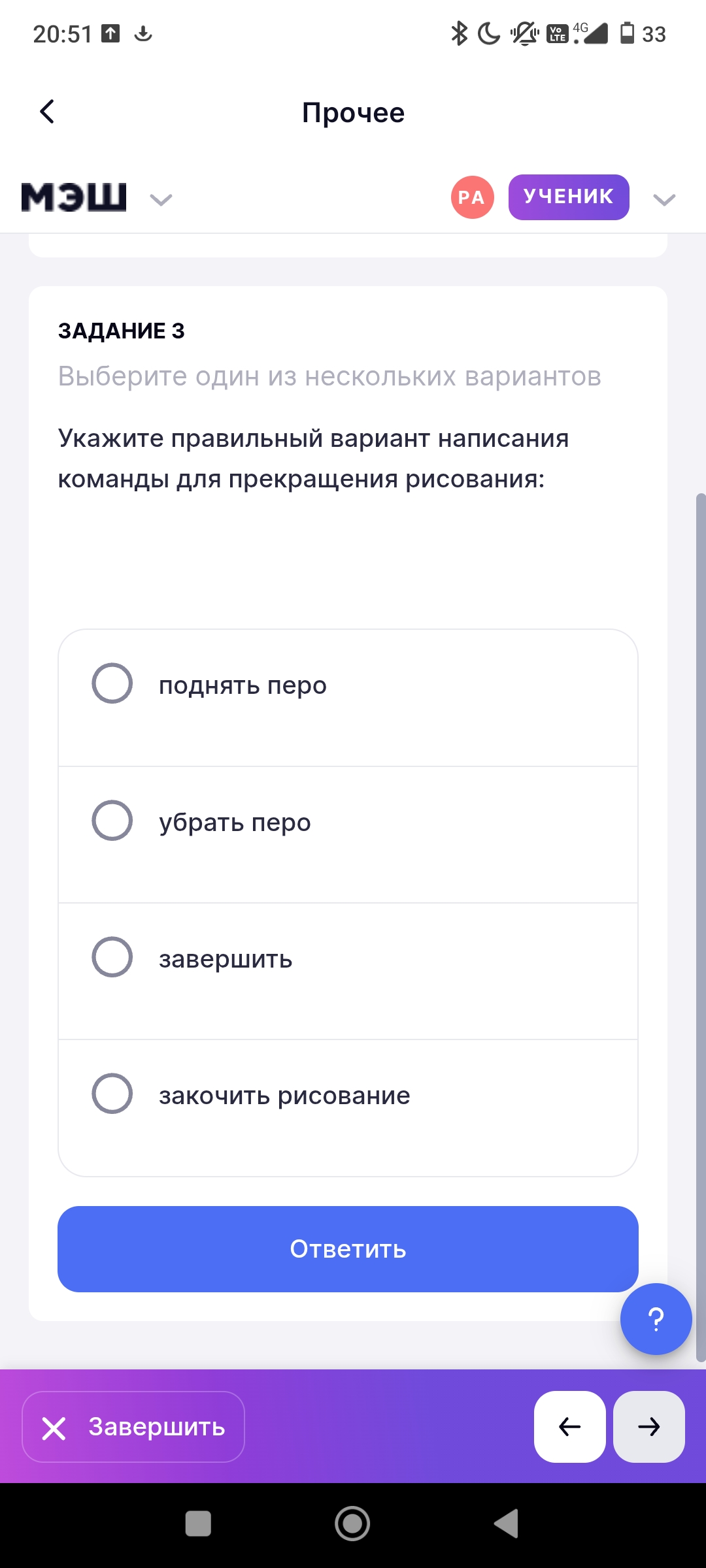The image size is (706, 1568).
Task: Choose the «закочить рисование» radio option
Action: coord(112,1094)
